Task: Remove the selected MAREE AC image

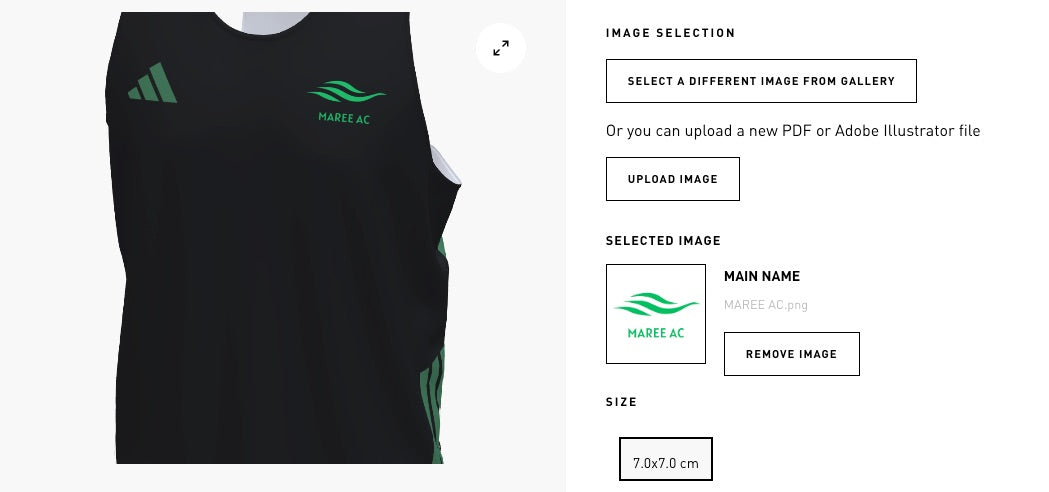Action: tap(791, 354)
